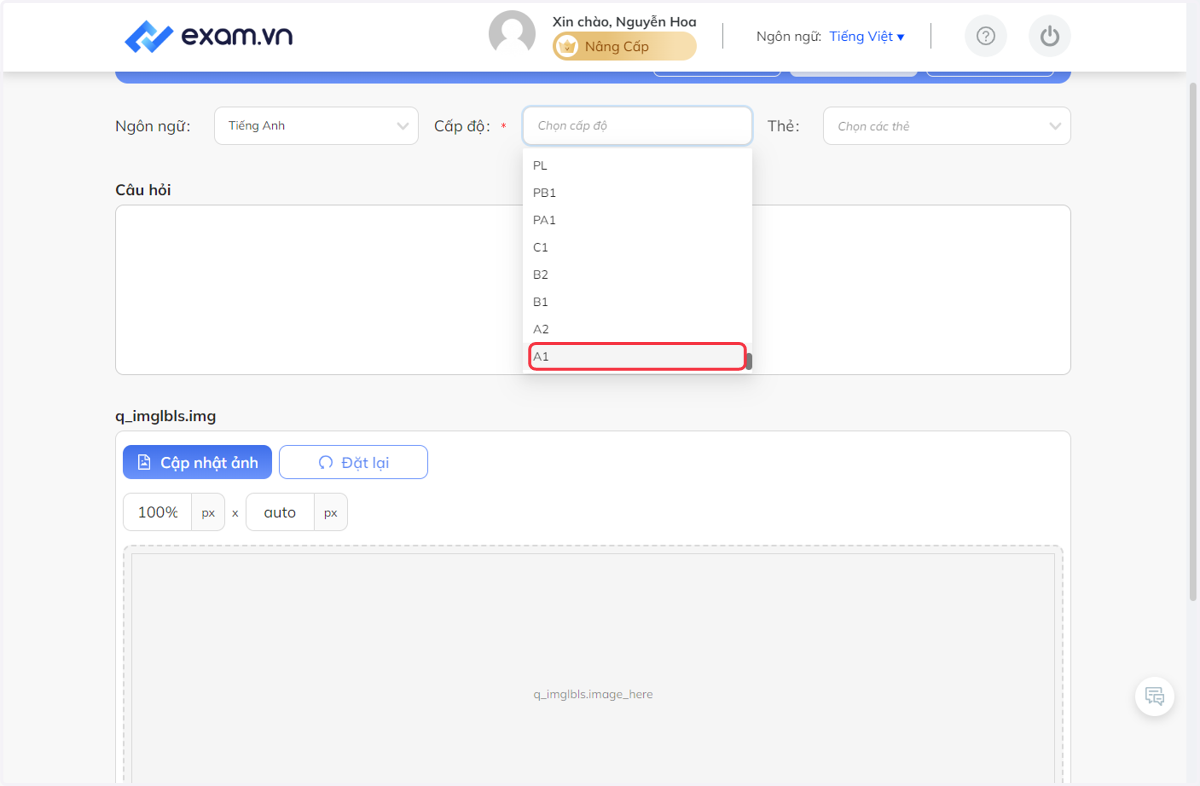Click the Đặt lại reset button
The width and height of the screenshot is (1200, 786).
click(353, 462)
